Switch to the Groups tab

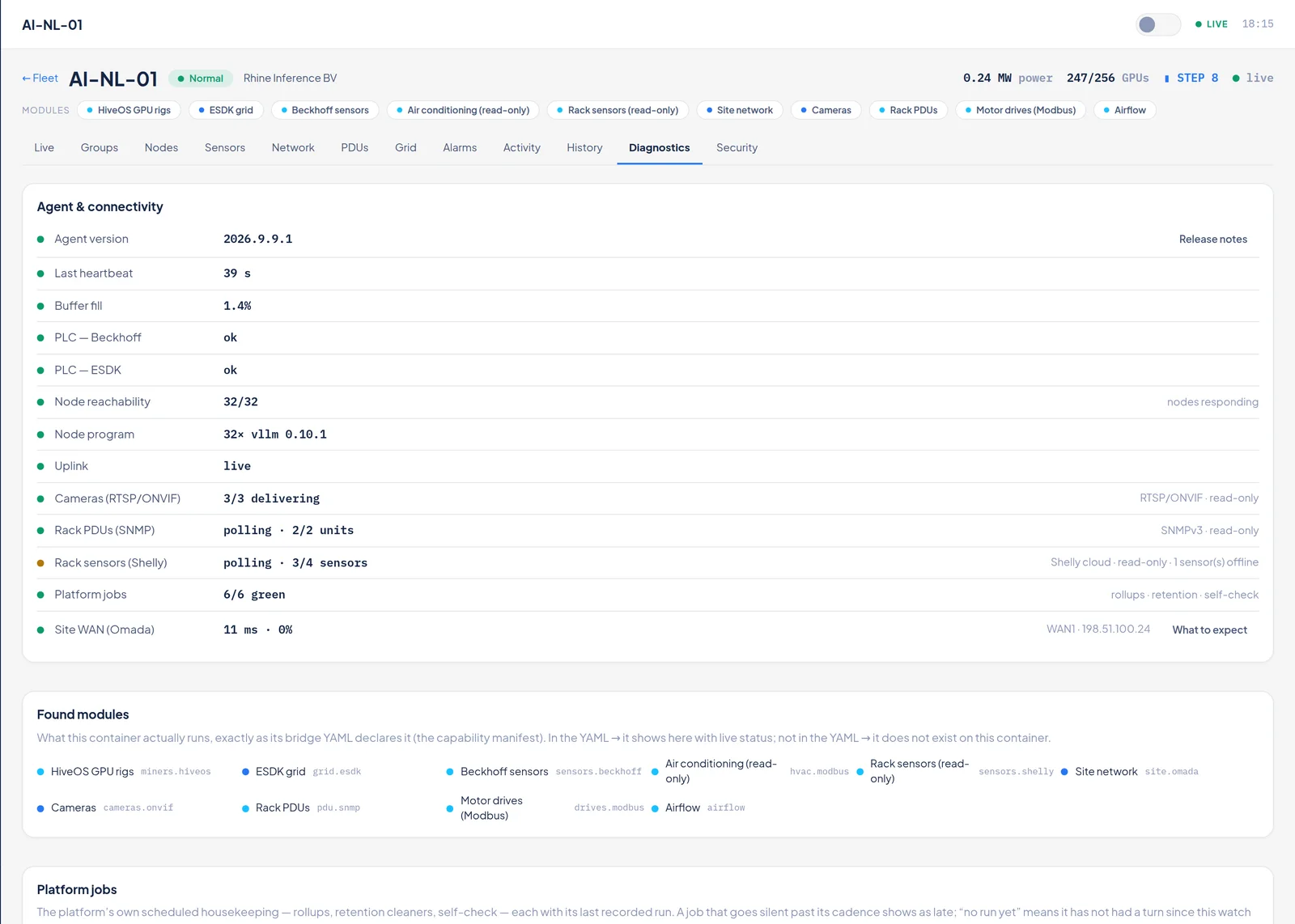tap(100, 148)
